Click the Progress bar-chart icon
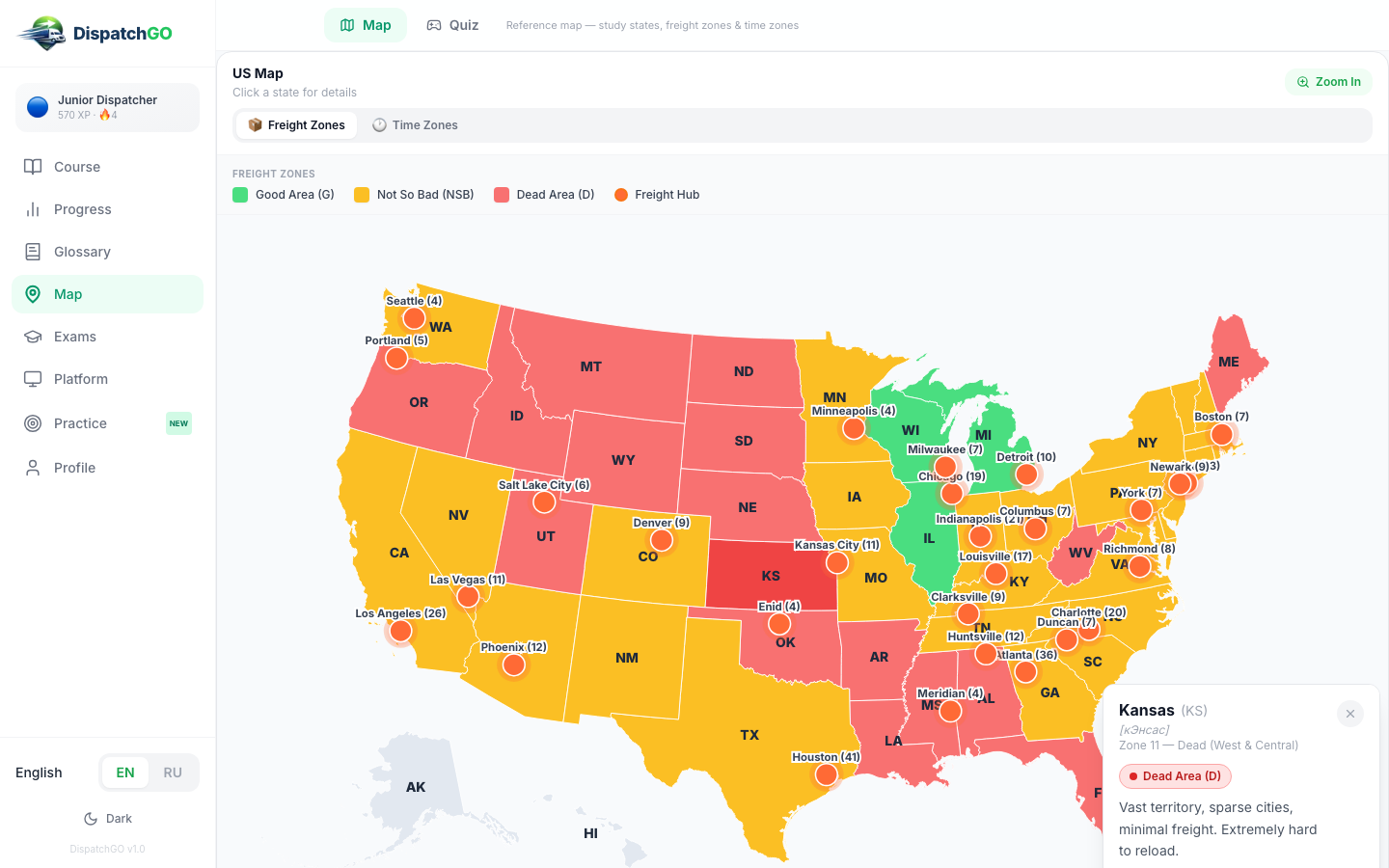The height and width of the screenshot is (868, 1389). click(x=33, y=209)
